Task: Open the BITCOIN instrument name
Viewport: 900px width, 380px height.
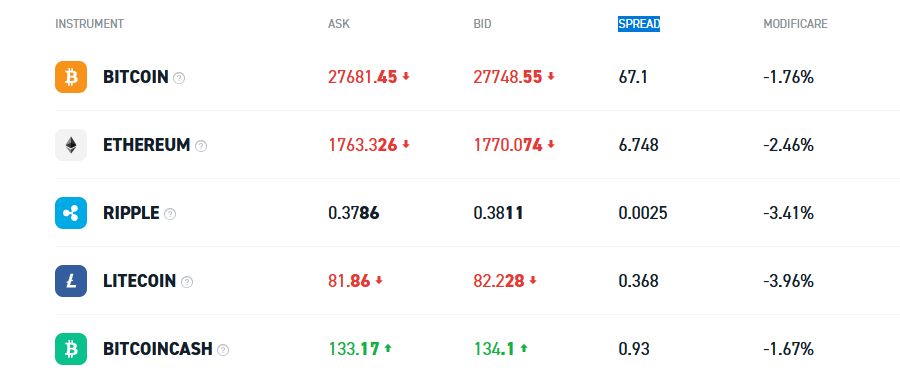Action: click(x=135, y=77)
